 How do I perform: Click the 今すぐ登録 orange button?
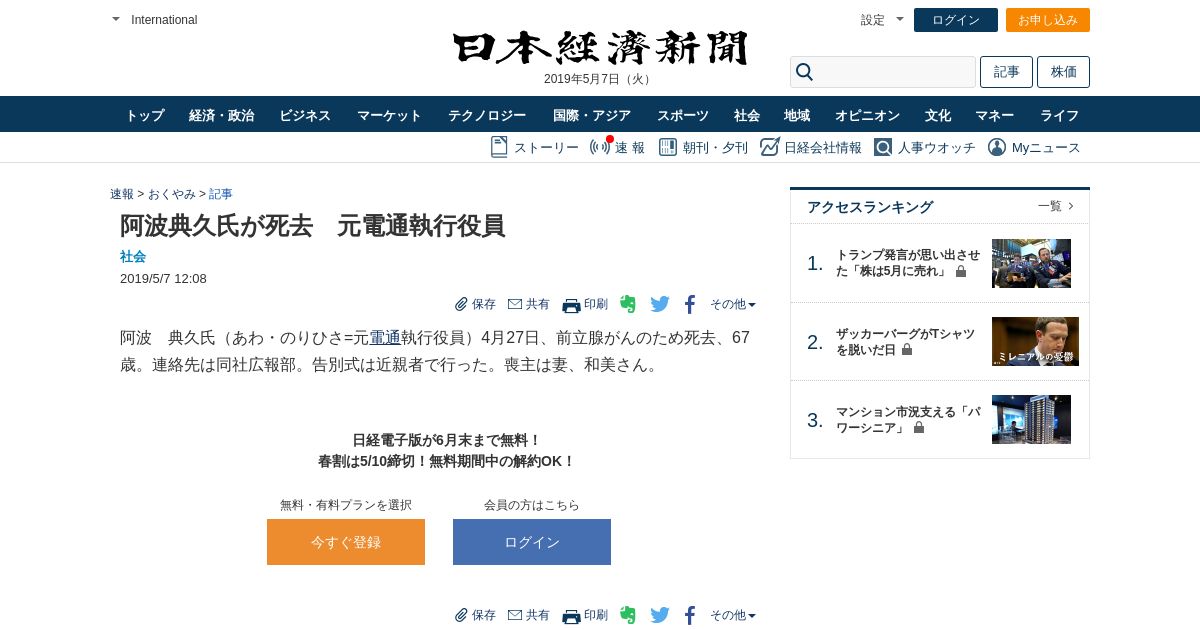tap(346, 542)
